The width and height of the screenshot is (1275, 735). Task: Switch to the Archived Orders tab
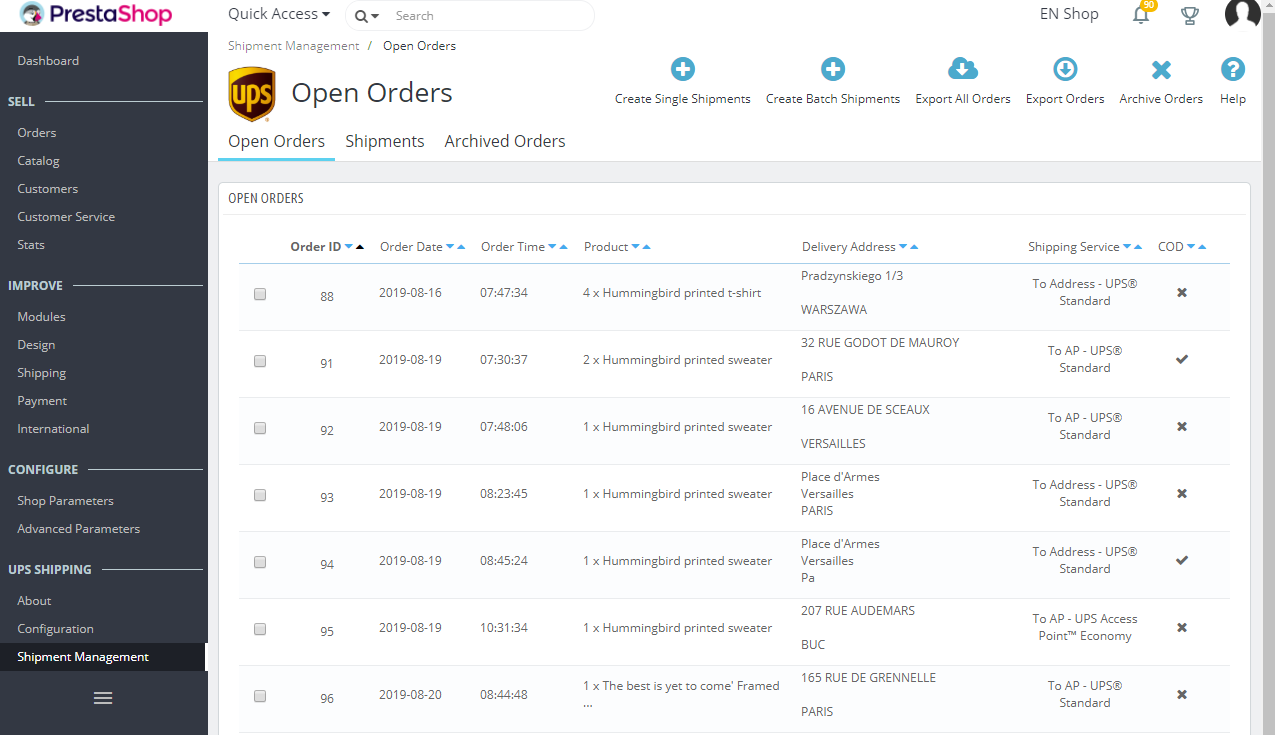click(x=505, y=141)
